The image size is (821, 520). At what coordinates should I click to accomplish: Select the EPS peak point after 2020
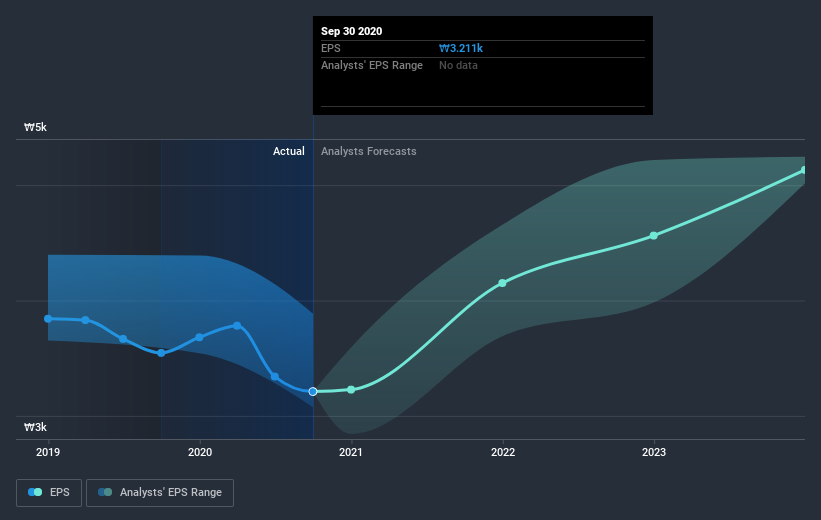click(x=237, y=326)
